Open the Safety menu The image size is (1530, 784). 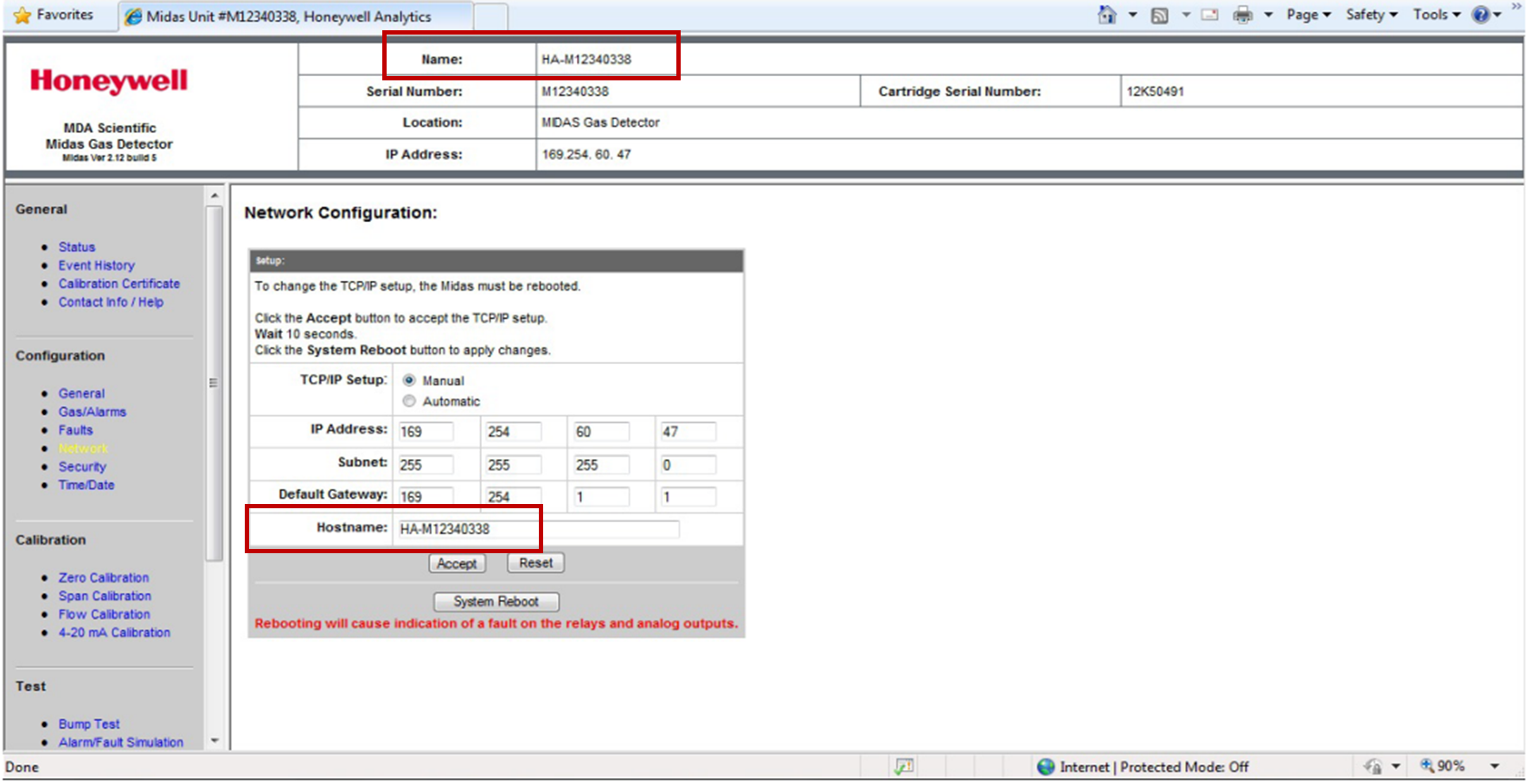pyautogui.click(x=1372, y=15)
